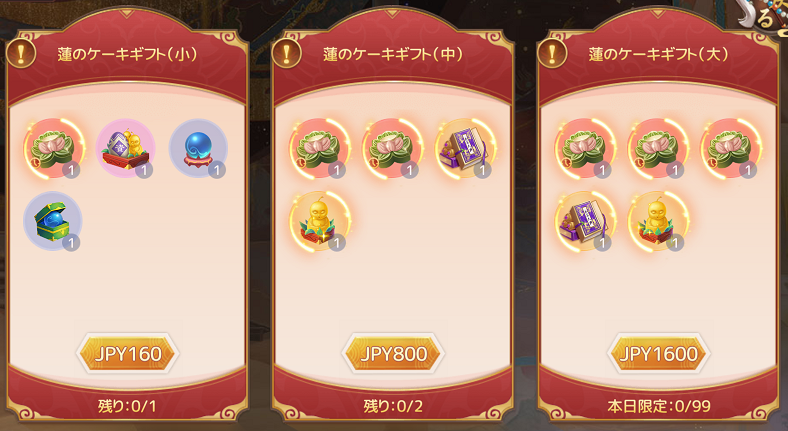Select purple book item in medium gift panel
Image resolution: width=788 pixels, height=431 pixels.
click(x=465, y=149)
